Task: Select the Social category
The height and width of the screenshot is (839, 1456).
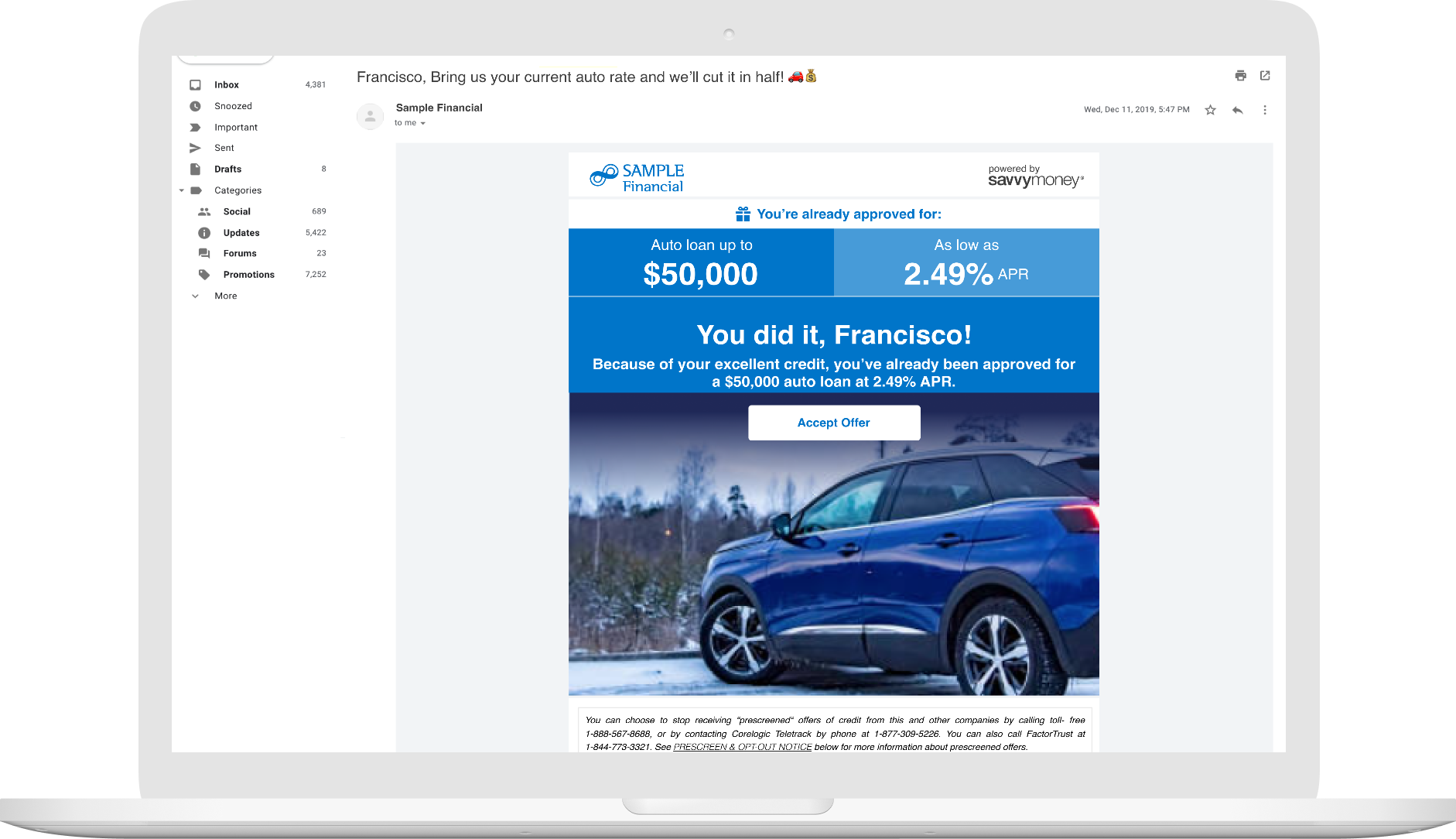Action: (x=237, y=211)
